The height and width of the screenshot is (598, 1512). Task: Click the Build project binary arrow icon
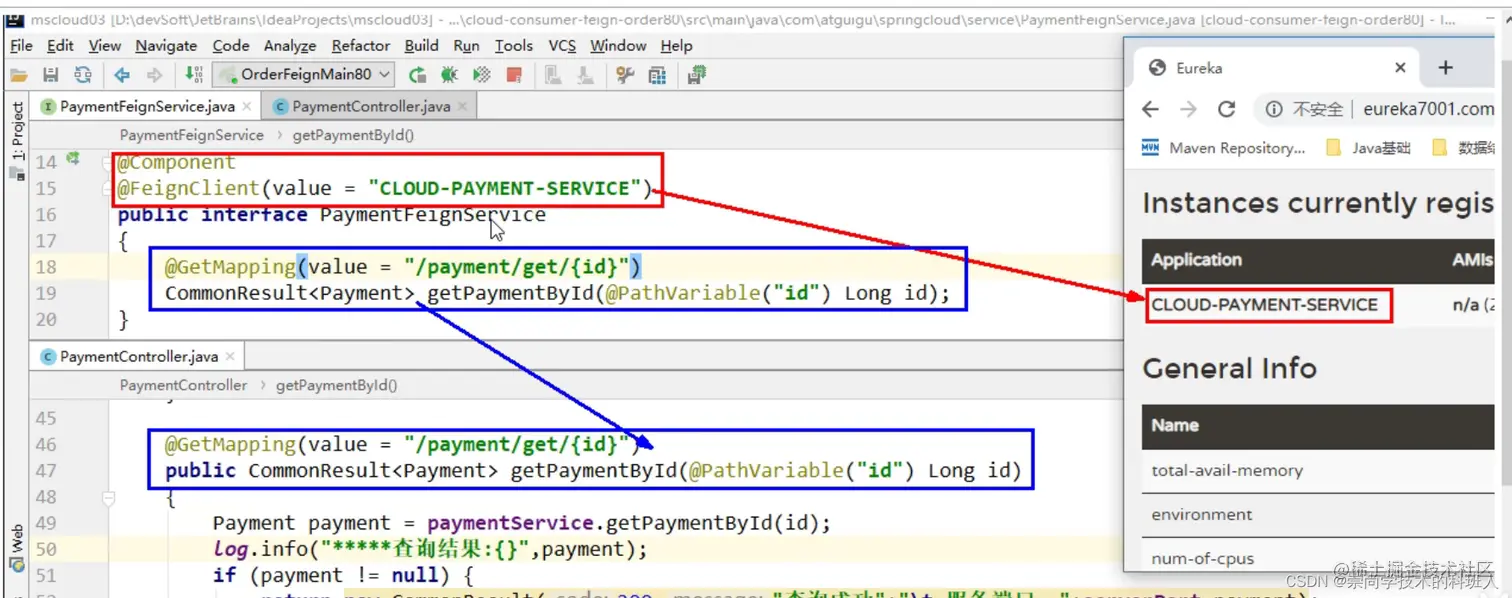pos(194,75)
